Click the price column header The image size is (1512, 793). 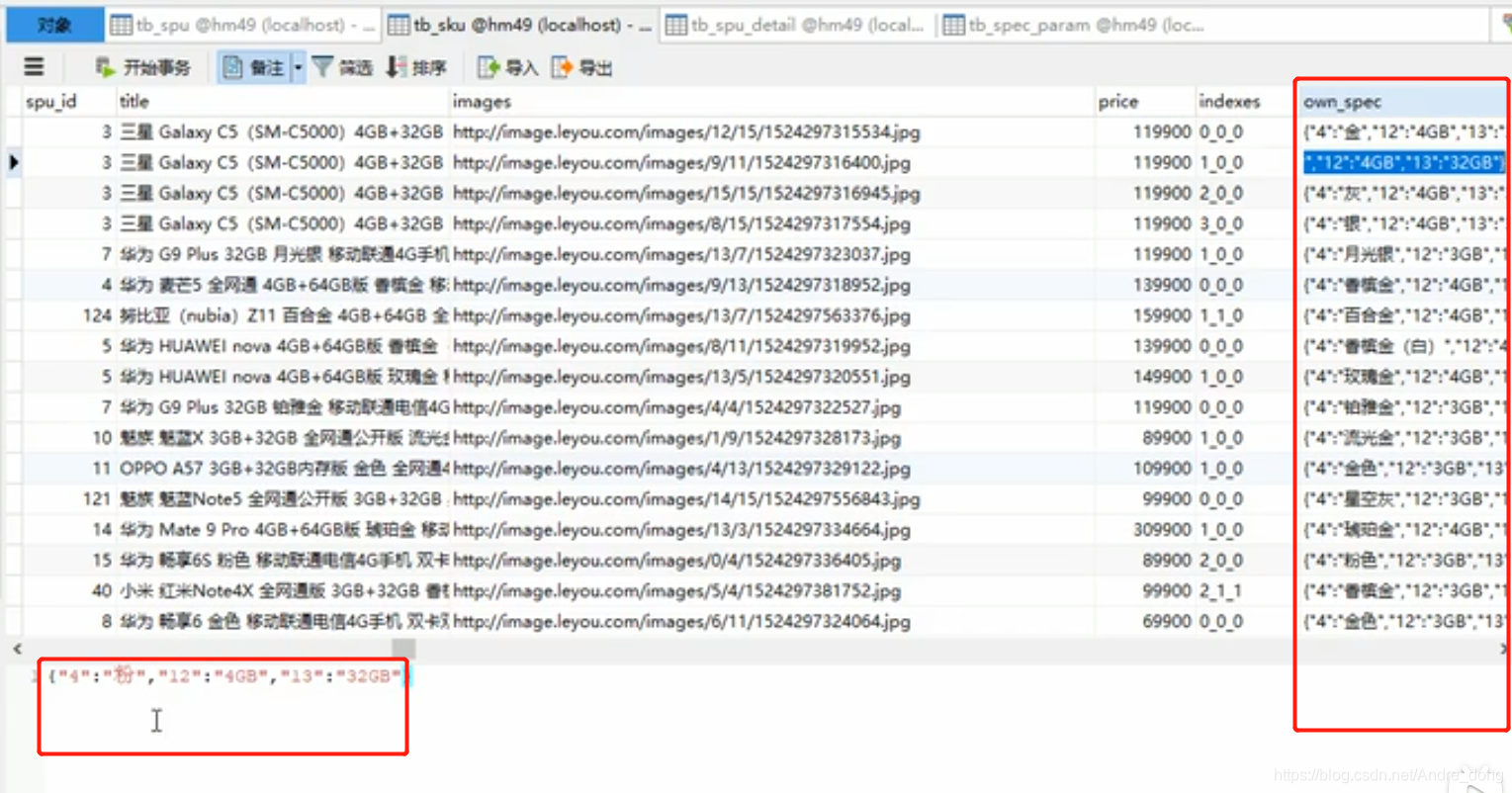(1144, 101)
